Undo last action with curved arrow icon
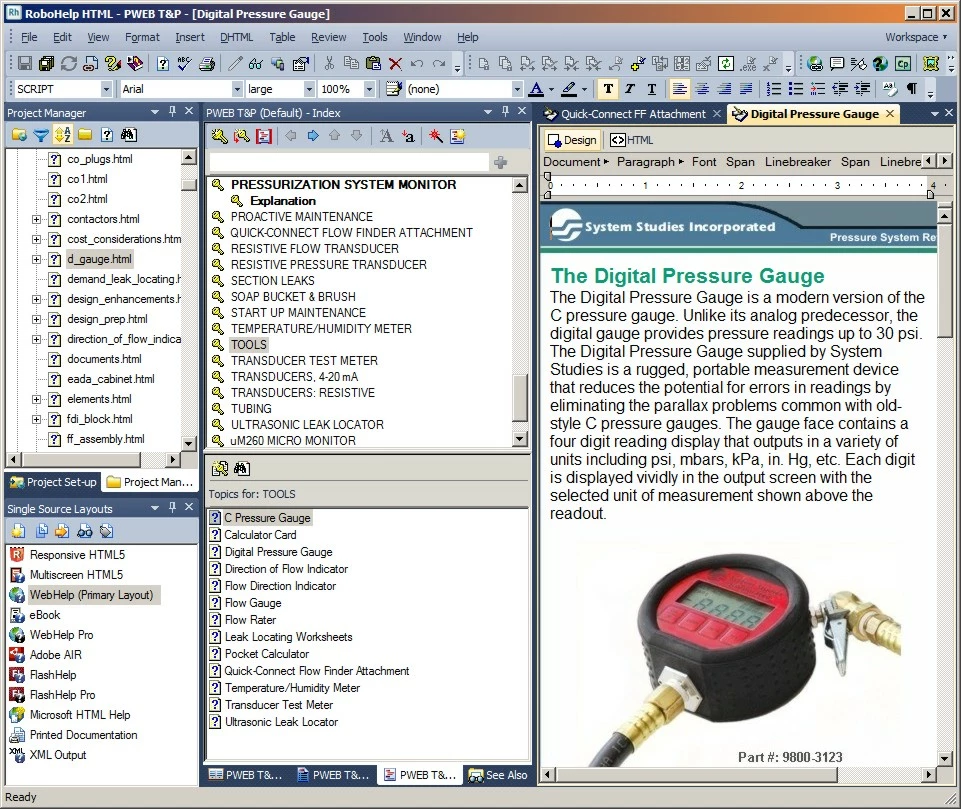 417,63
